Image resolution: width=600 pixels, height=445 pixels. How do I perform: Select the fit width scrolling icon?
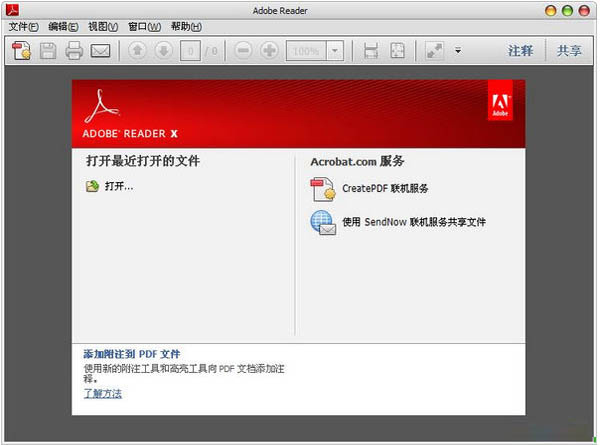[371, 50]
